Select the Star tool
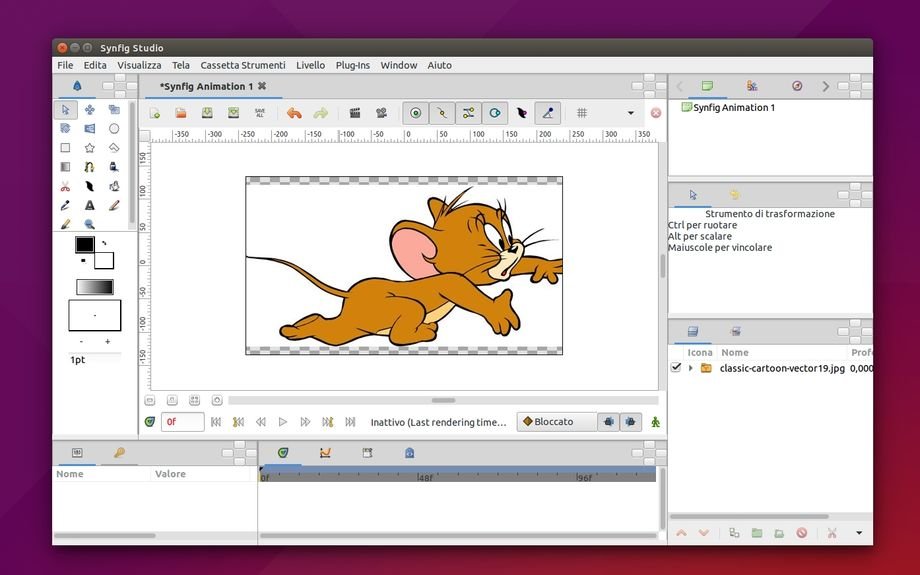Image resolution: width=920 pixels, height=575 pixels. coord(89,148)
